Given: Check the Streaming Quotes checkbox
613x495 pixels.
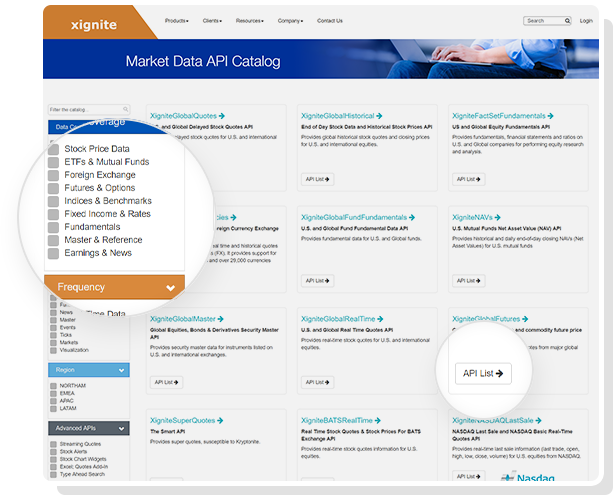Looking at the screenshot, I should 53,444.
